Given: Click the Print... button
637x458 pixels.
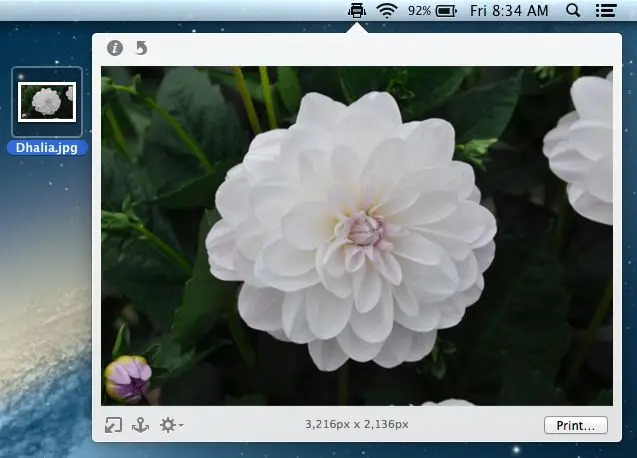Looking at the screenshot, I should click(576, 425).
